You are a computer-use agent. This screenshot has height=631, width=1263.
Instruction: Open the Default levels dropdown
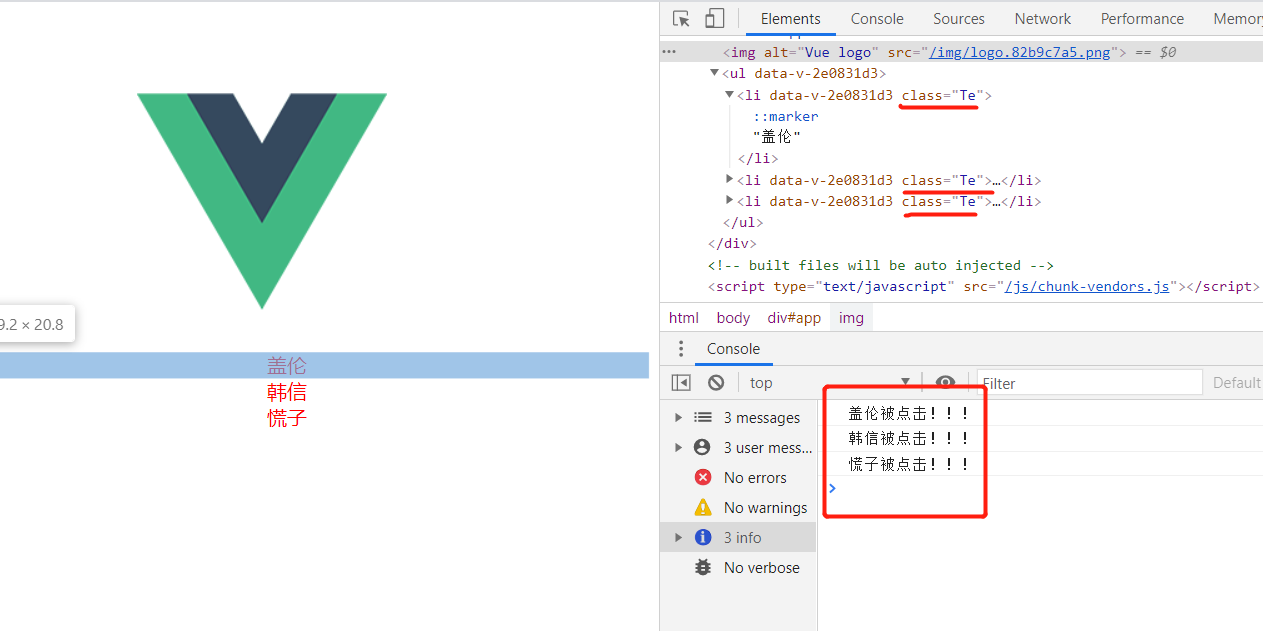1237,383
